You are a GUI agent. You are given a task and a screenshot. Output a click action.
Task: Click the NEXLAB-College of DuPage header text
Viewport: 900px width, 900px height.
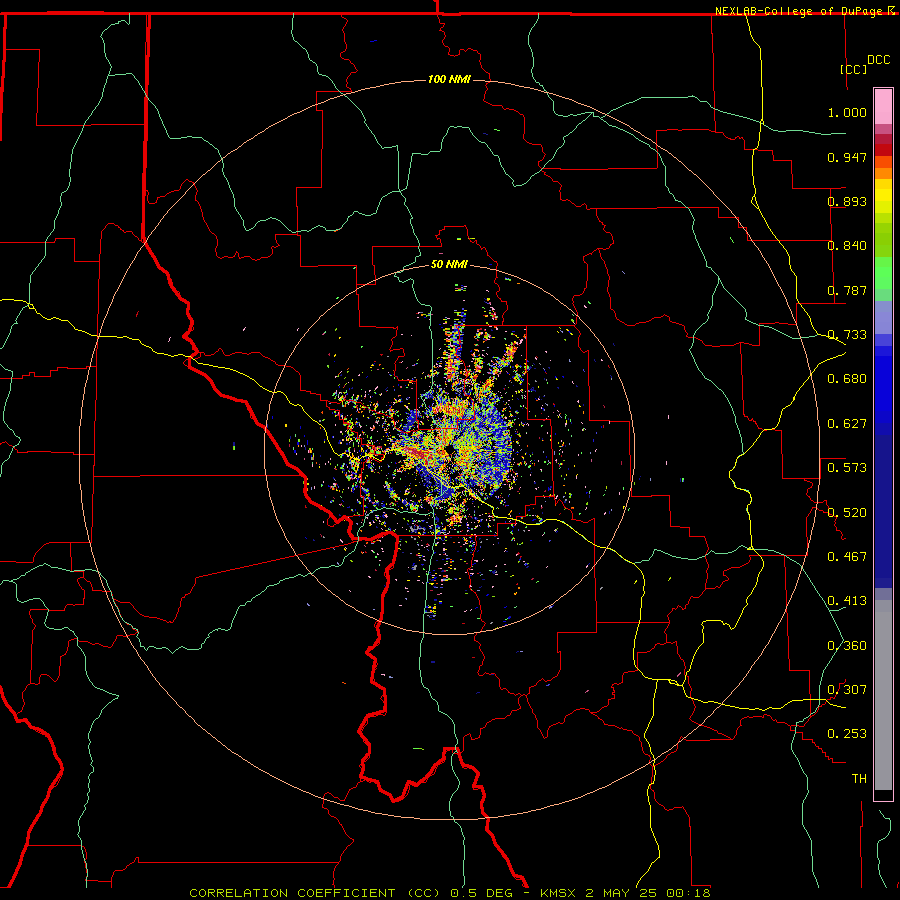click(x=798, y=11)
